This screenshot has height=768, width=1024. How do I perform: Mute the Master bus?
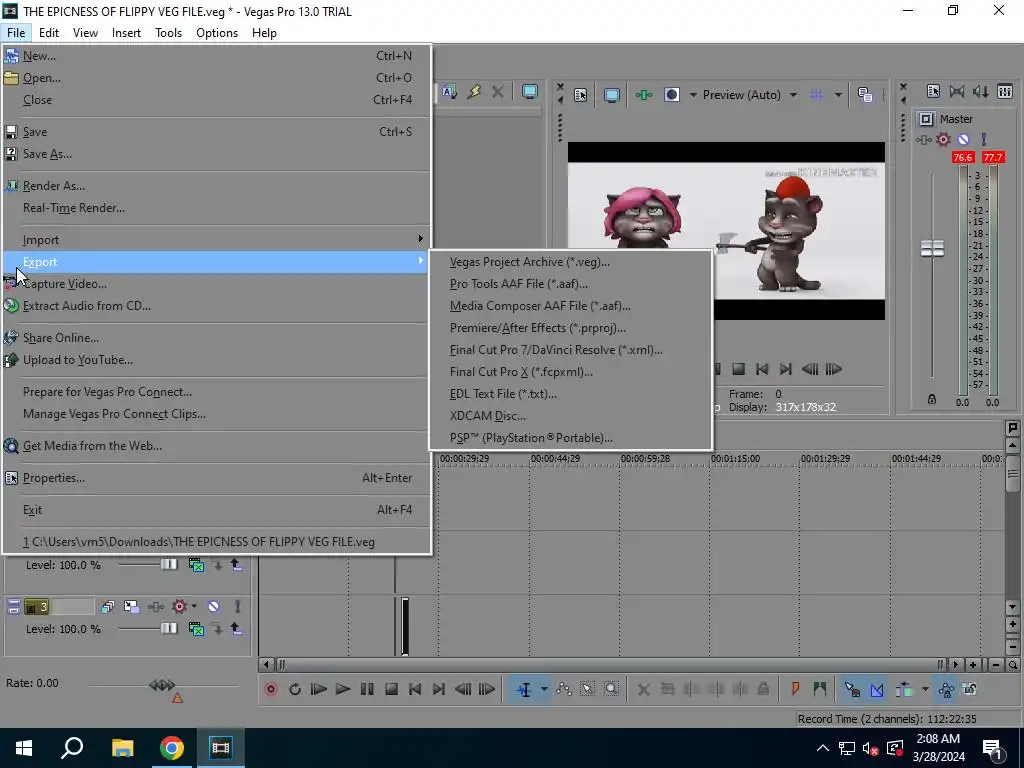point(963,139)
